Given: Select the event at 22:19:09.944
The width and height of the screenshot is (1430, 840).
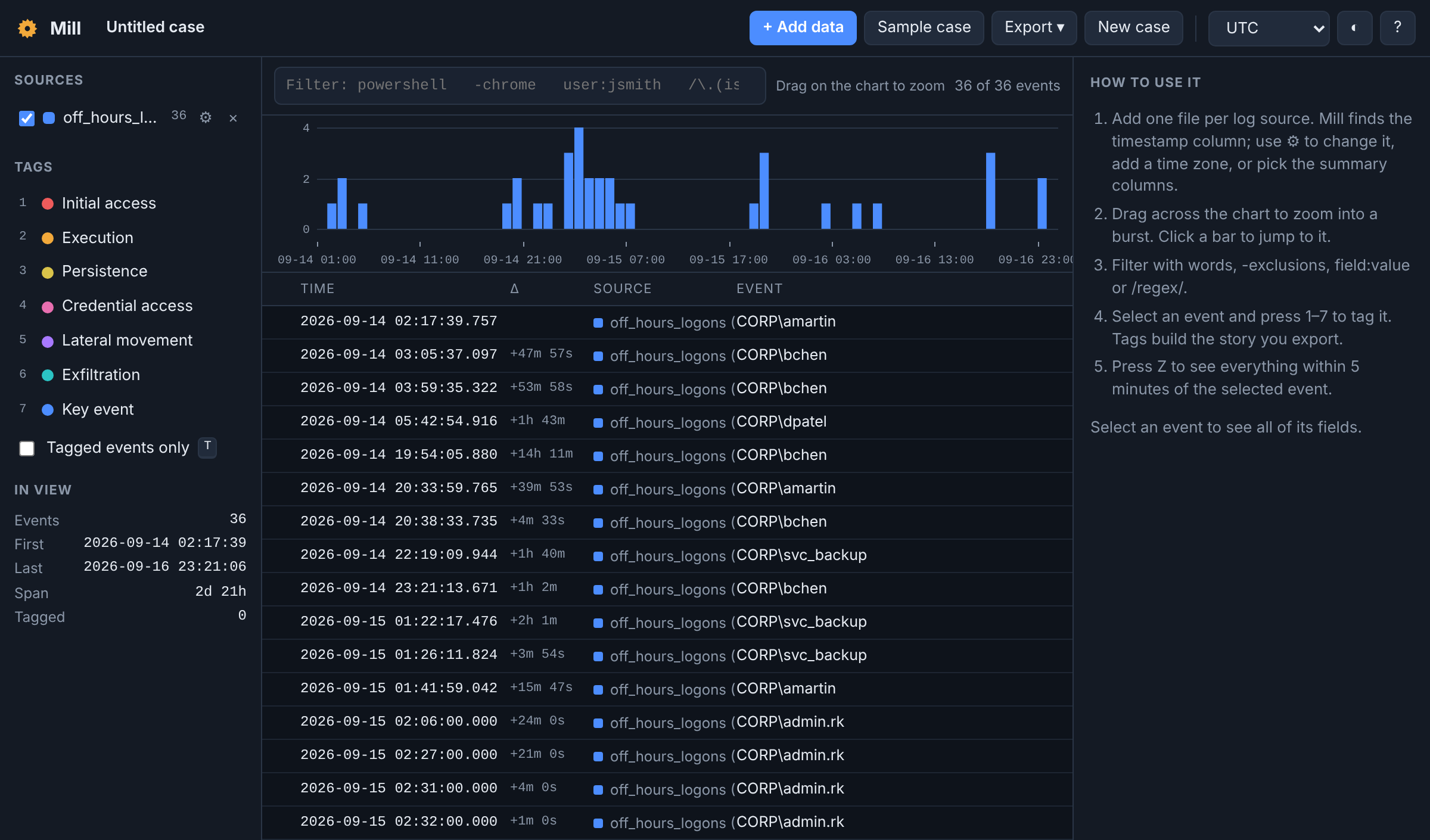Looking at the screenshot, I should [x=667, y=556].
